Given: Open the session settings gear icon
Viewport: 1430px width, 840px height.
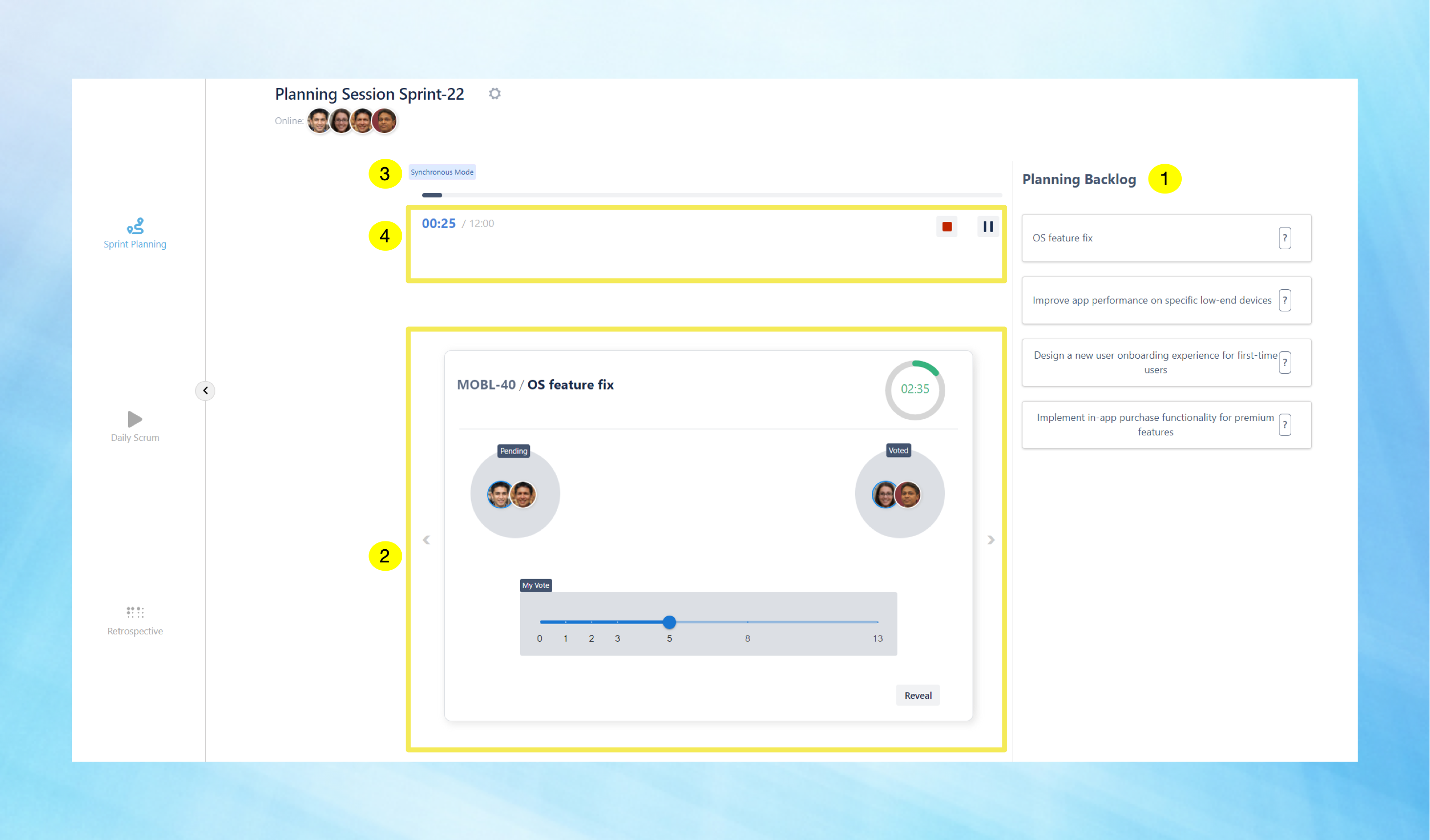Looking at the screenshot, I should point(495,94).
